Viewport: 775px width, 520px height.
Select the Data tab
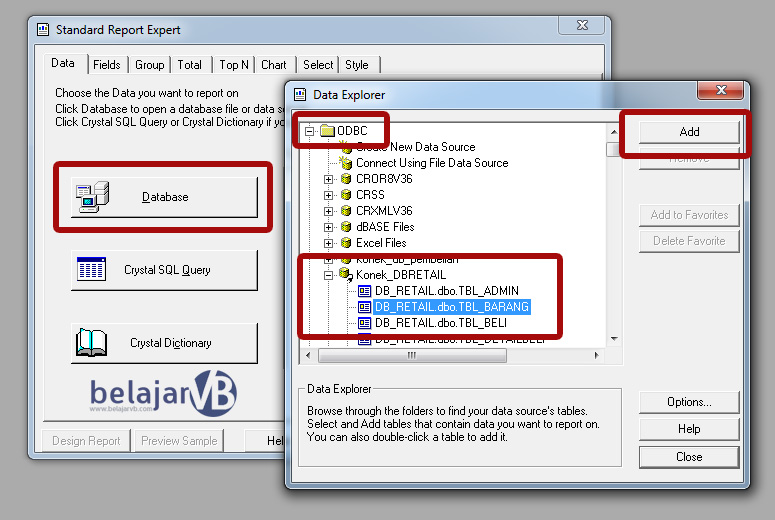pyautogui.click(x=63, y=63)
